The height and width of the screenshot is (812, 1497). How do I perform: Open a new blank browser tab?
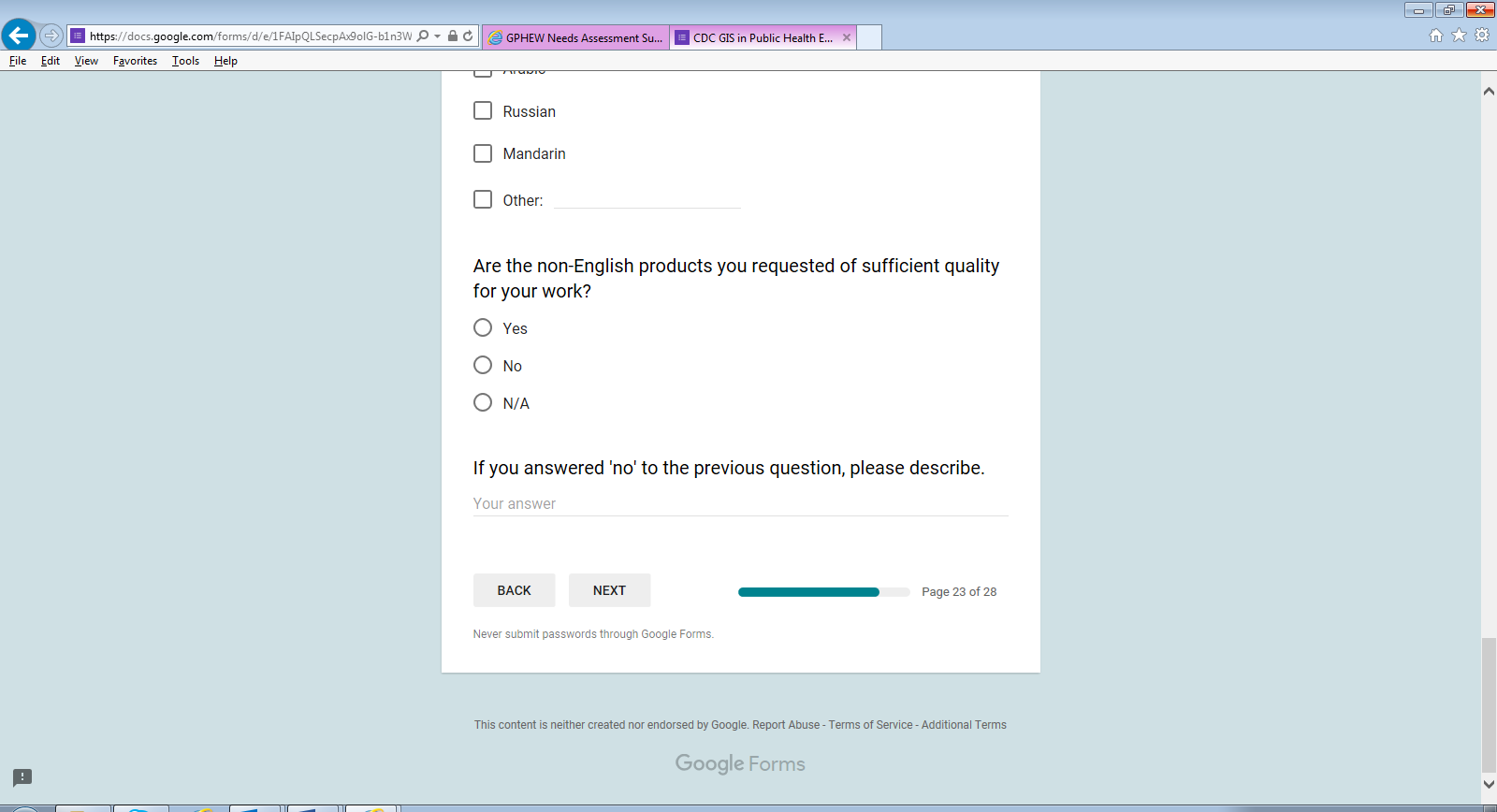869,37
